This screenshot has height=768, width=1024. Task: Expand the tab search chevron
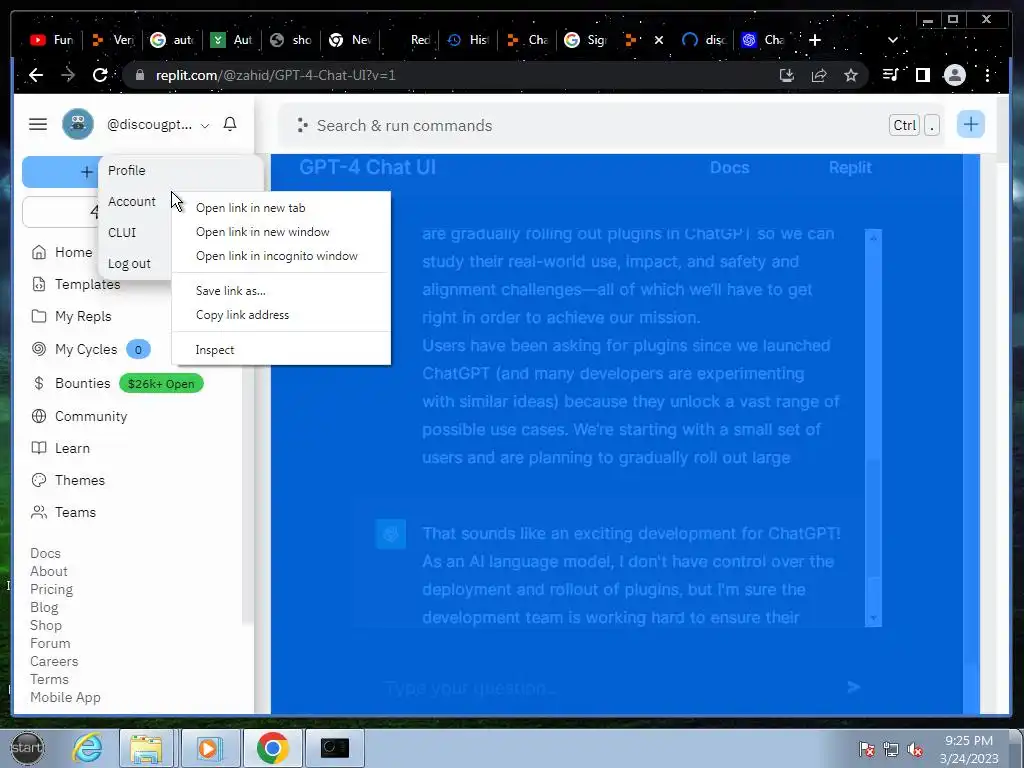click(893, 40)
